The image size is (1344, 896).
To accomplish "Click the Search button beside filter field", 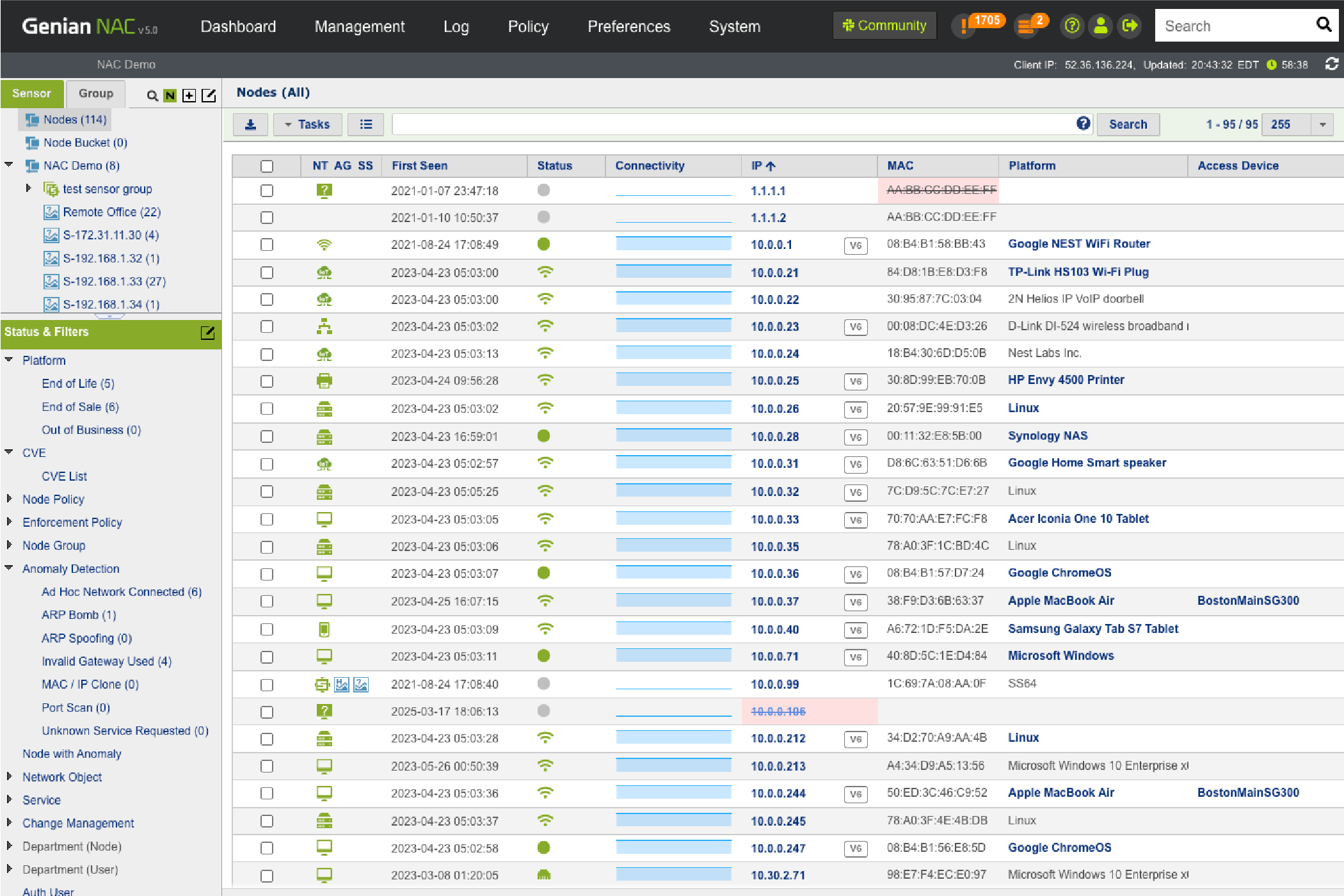I will coord(1128,124).
